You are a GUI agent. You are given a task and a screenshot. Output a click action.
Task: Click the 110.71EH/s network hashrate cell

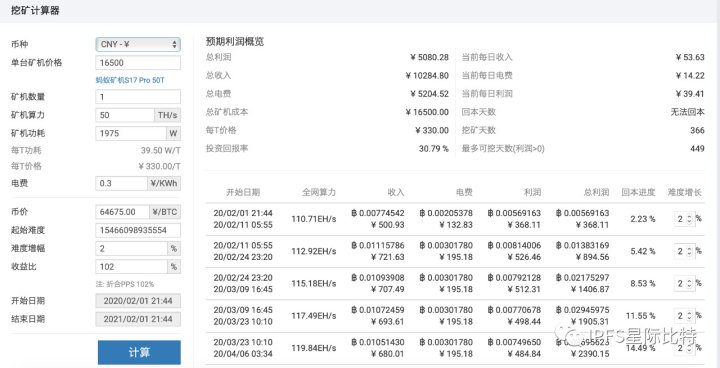coord(314,219)
